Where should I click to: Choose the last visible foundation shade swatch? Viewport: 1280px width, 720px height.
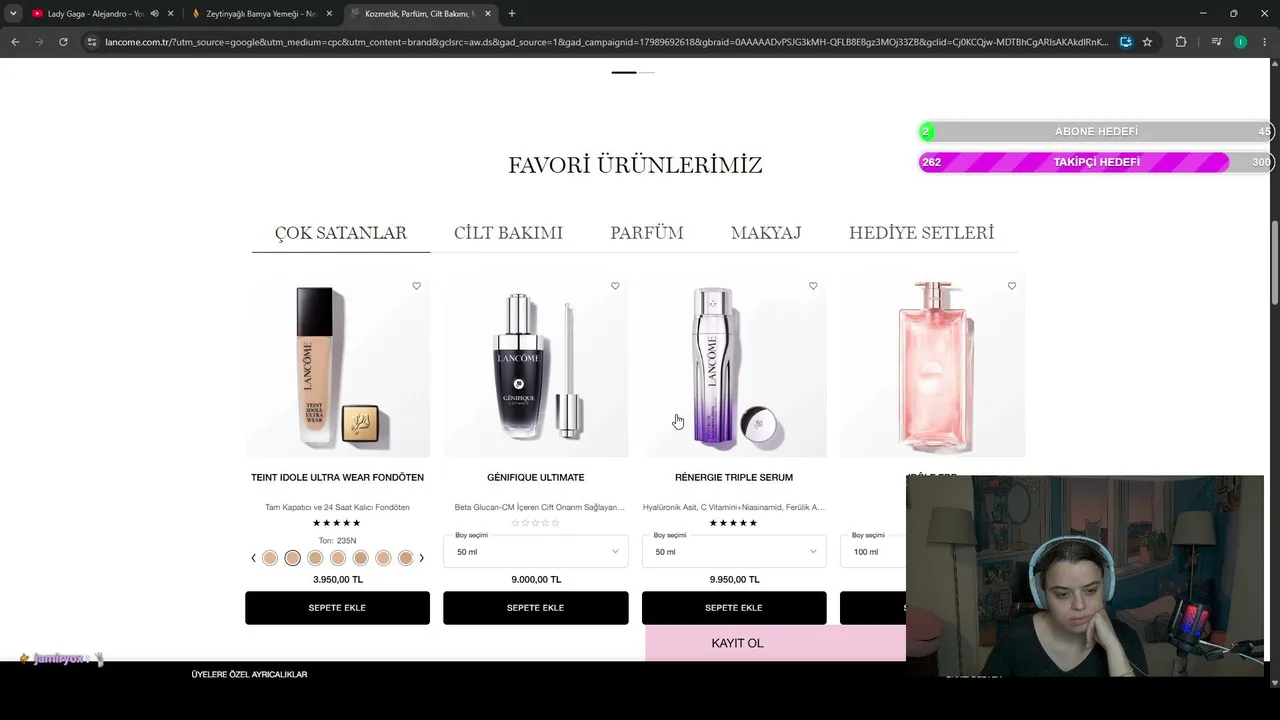click(406, 558)
